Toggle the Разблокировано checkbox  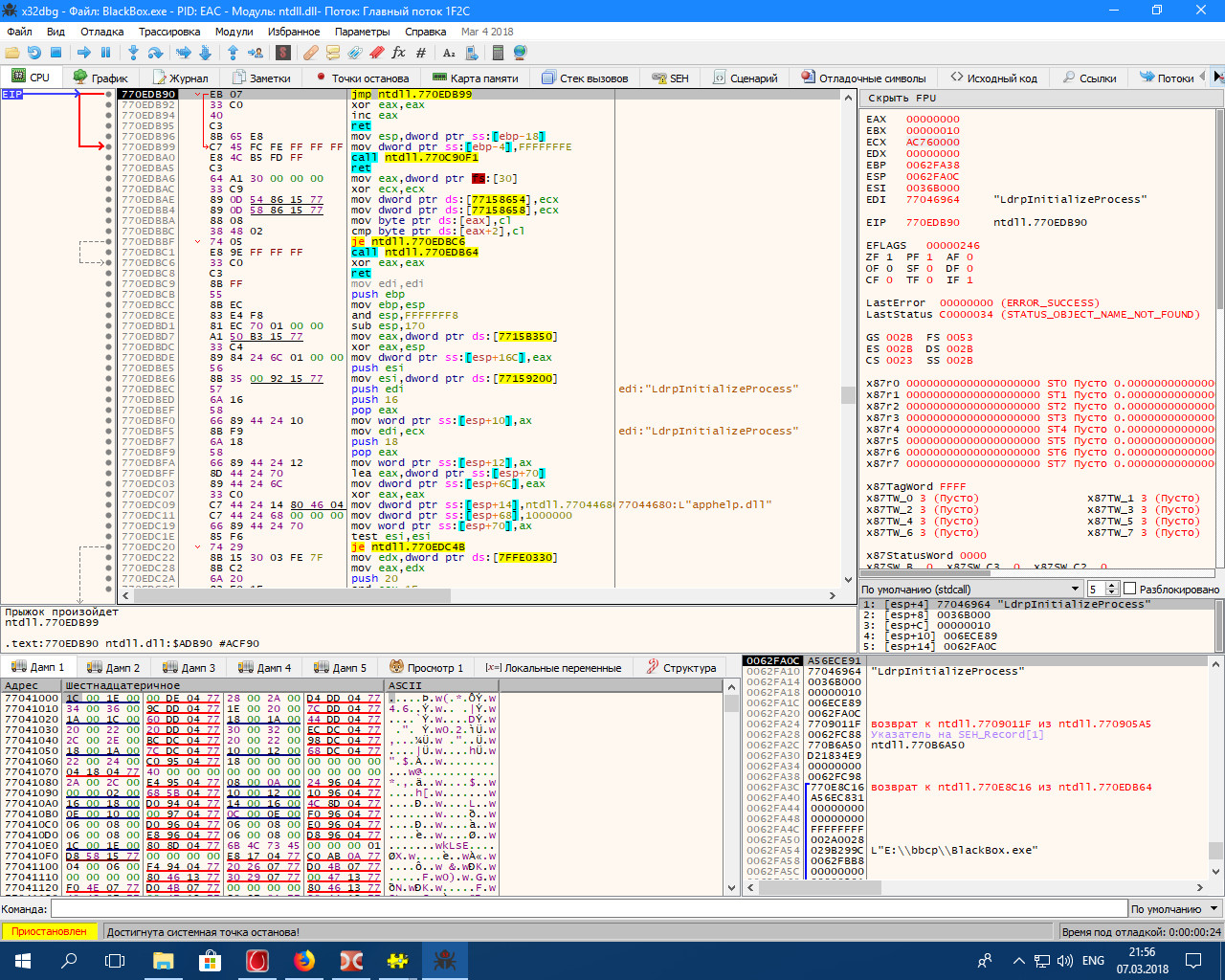(1129, 589)
